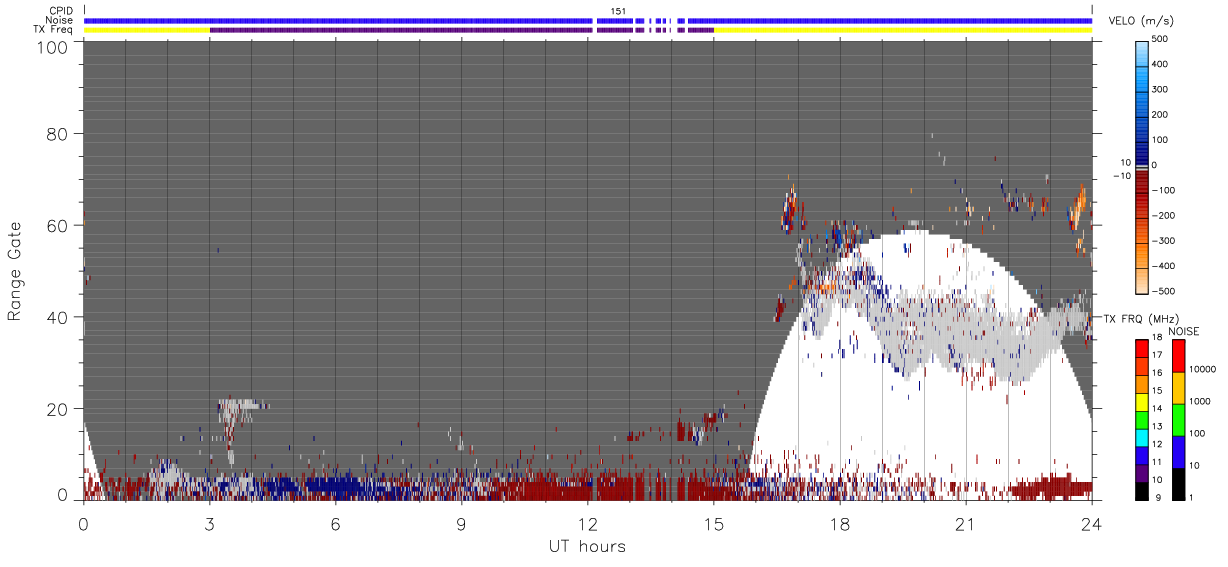This screenshot has width=1228, height=567.
Task: Click the 6 tick on UT hours axis
Action: [x=335, y=524]
